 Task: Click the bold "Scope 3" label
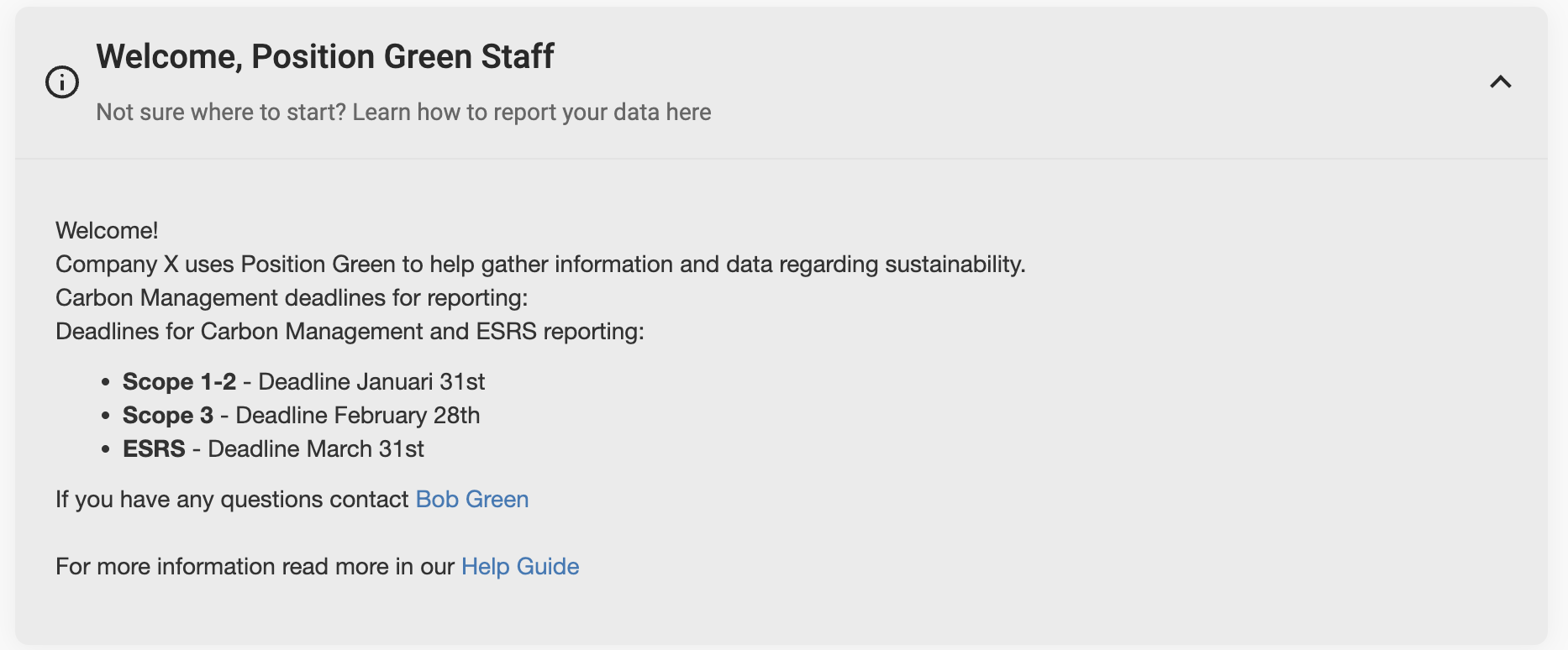[x=168, y=416]
